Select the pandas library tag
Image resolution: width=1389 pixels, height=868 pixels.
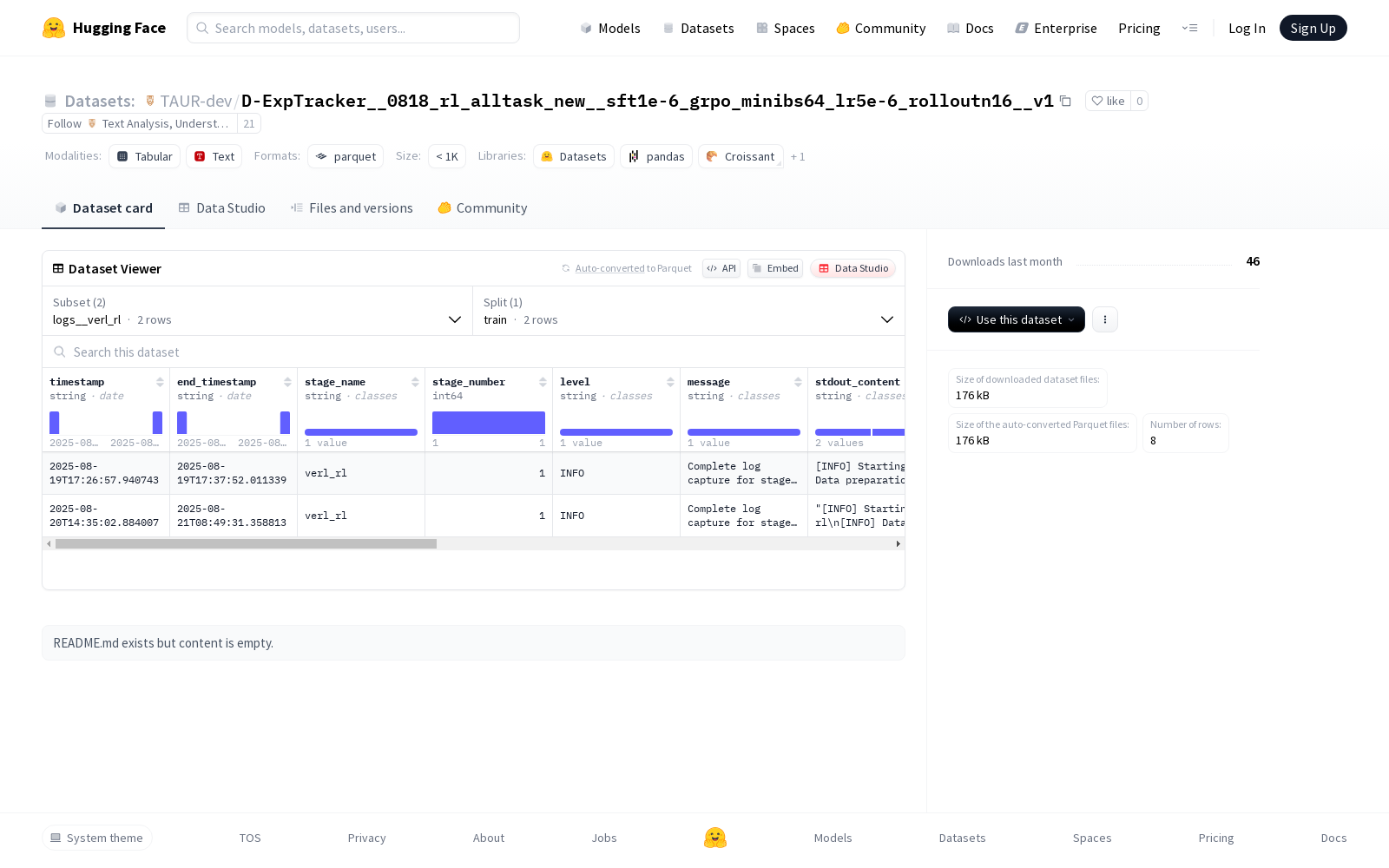click(x=656, y=156)
